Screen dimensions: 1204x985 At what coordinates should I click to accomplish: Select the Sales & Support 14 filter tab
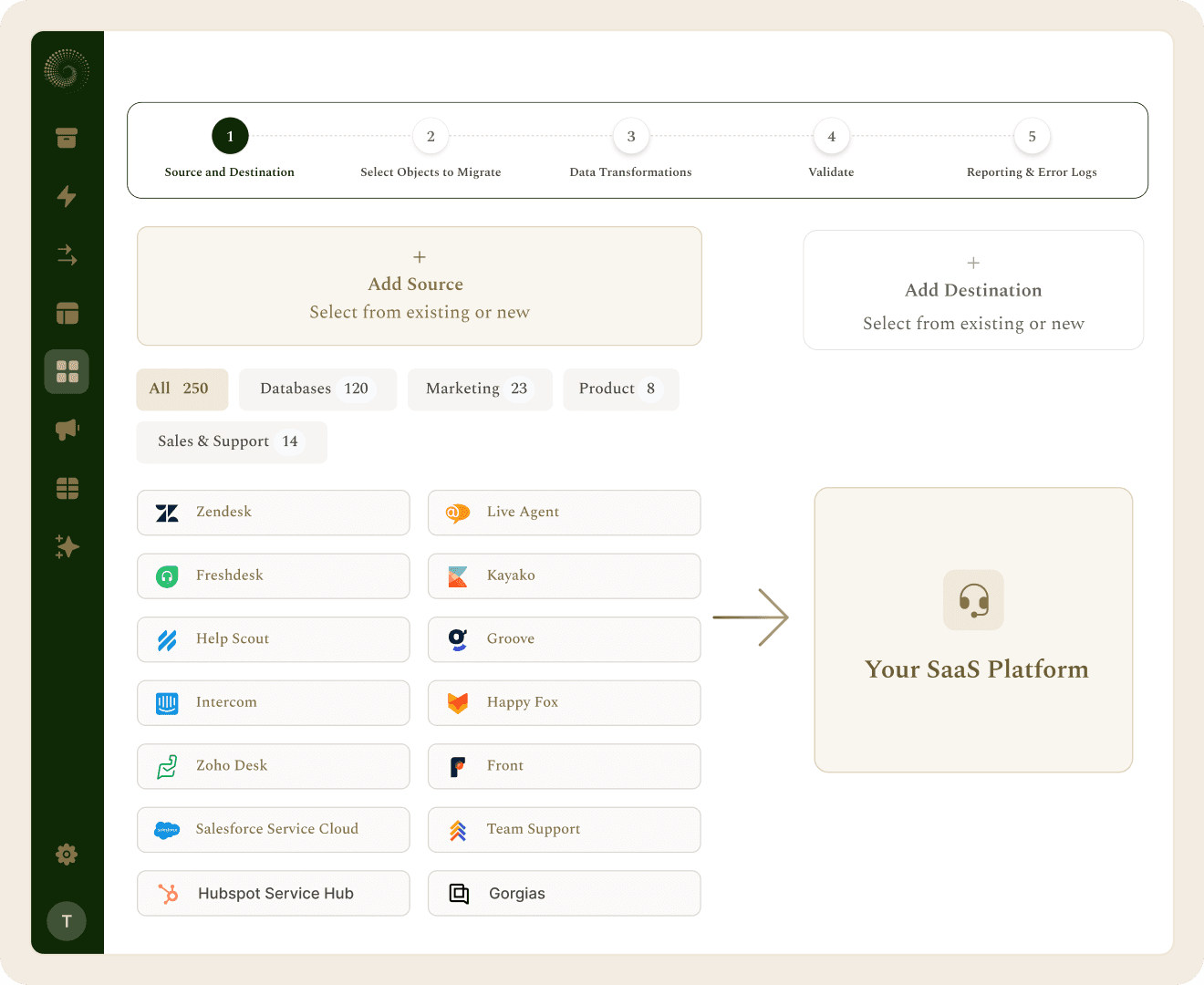coord(232,442)
